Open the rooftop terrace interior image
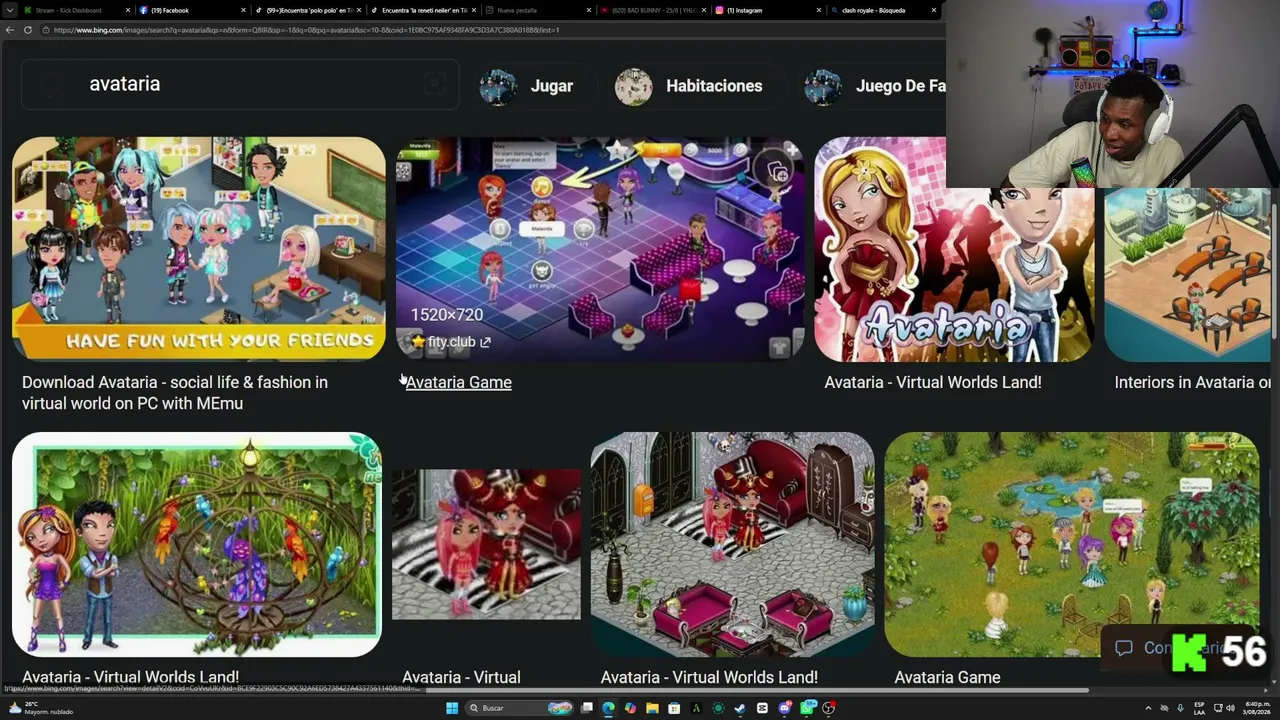This screenshot has height=720, width=1280. tap(1188, 275)
